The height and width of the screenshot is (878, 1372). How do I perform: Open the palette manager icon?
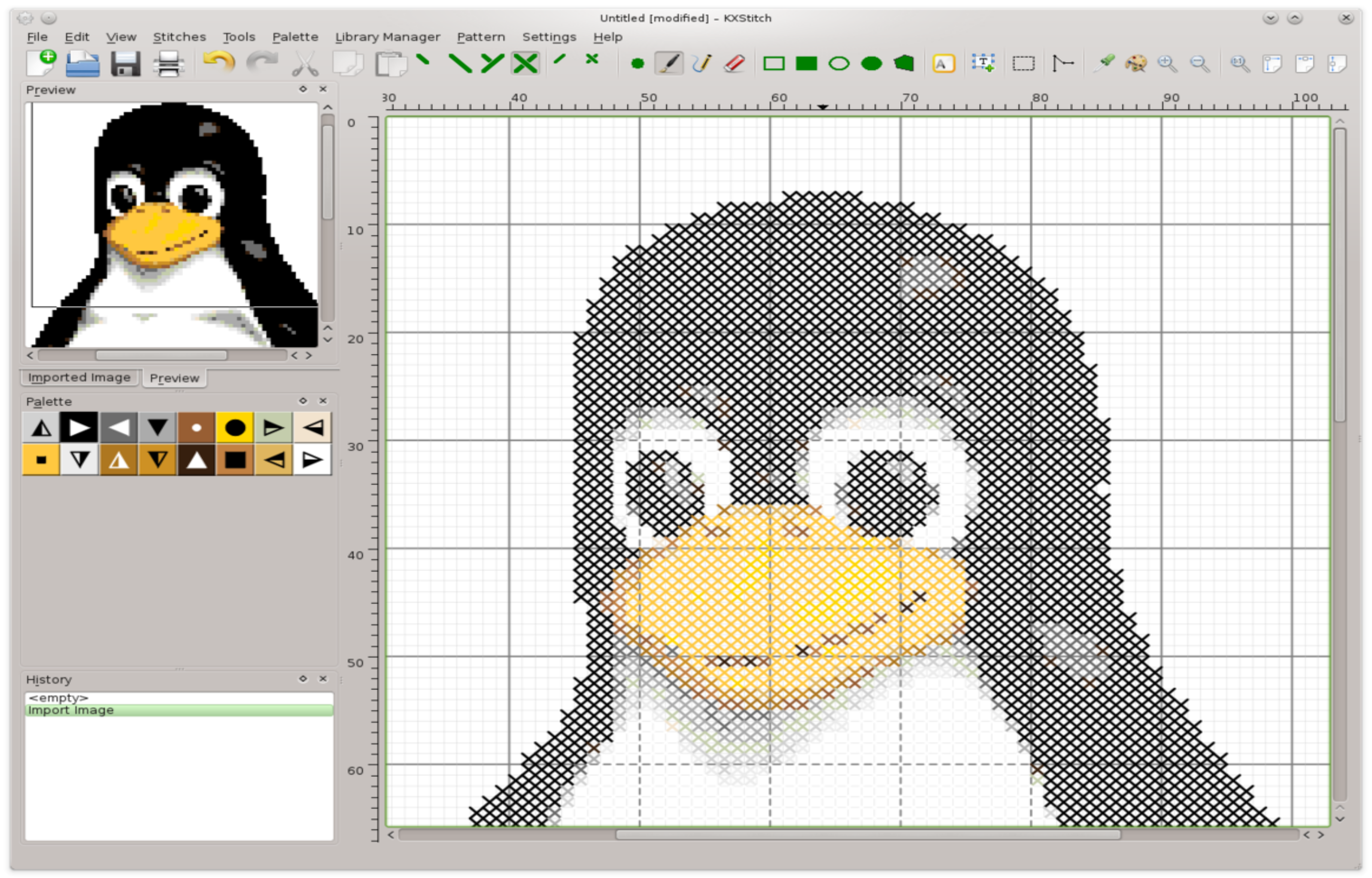coord(1136,63)
